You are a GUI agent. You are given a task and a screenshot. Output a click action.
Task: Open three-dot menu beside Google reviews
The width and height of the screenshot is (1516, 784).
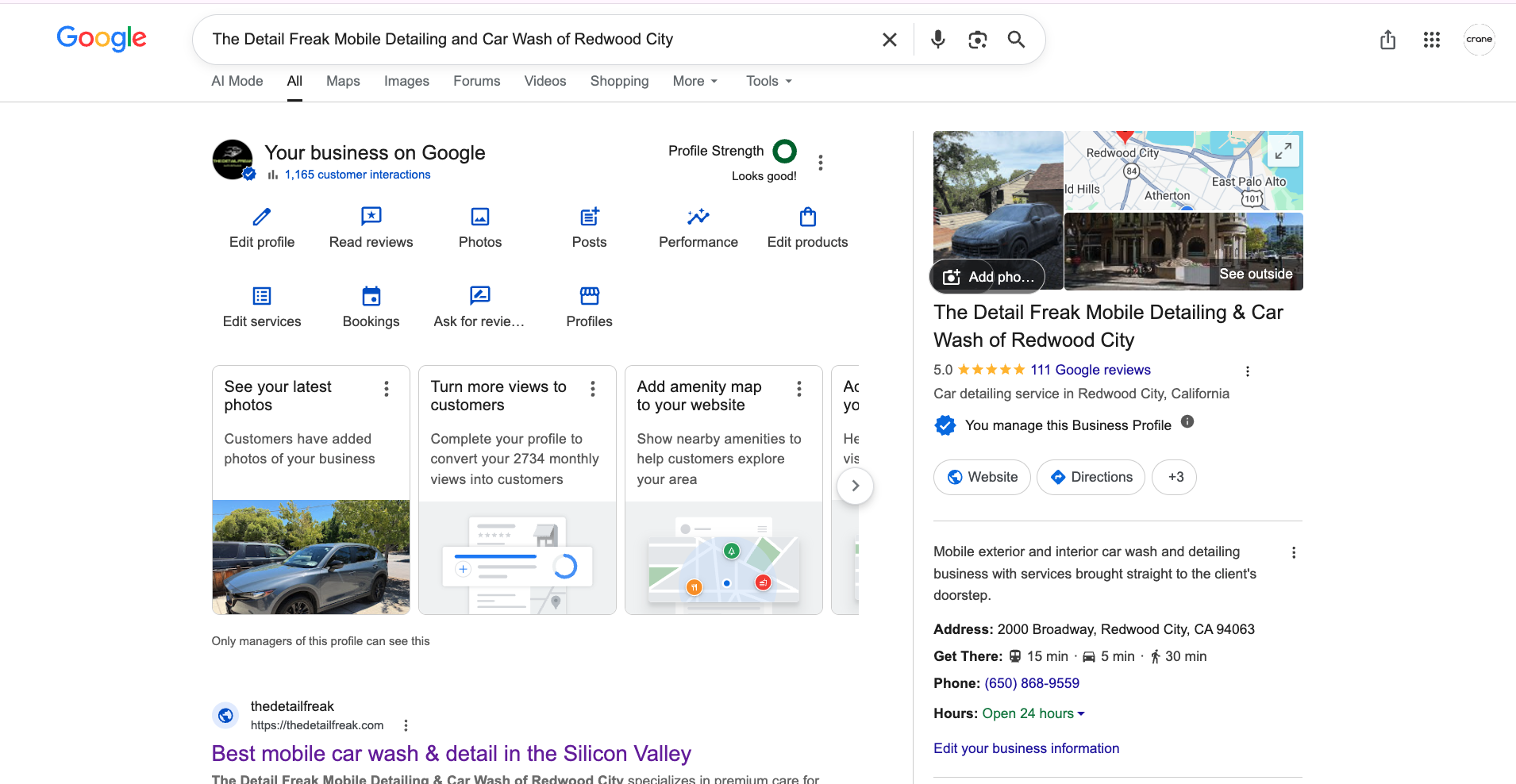tap(1248, 371)
